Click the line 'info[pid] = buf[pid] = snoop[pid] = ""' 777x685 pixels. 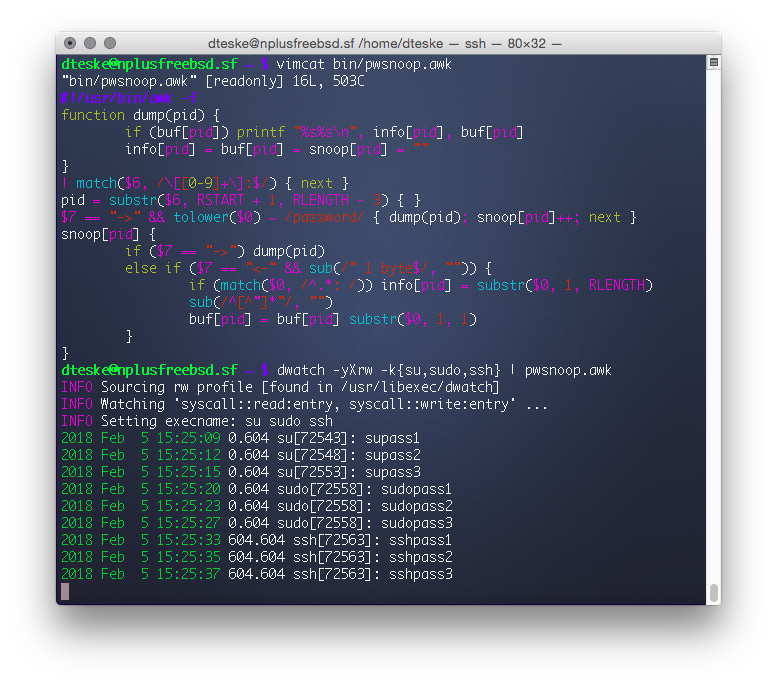(277, 149)
